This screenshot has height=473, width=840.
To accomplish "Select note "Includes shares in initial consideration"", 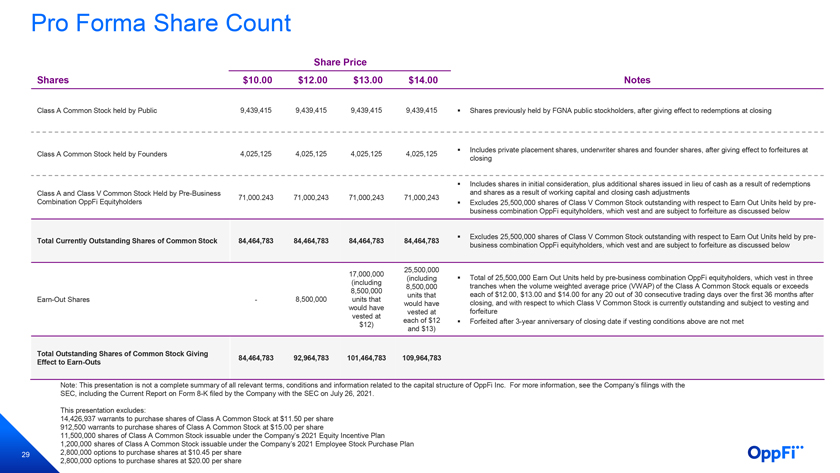I will [640, 188].
